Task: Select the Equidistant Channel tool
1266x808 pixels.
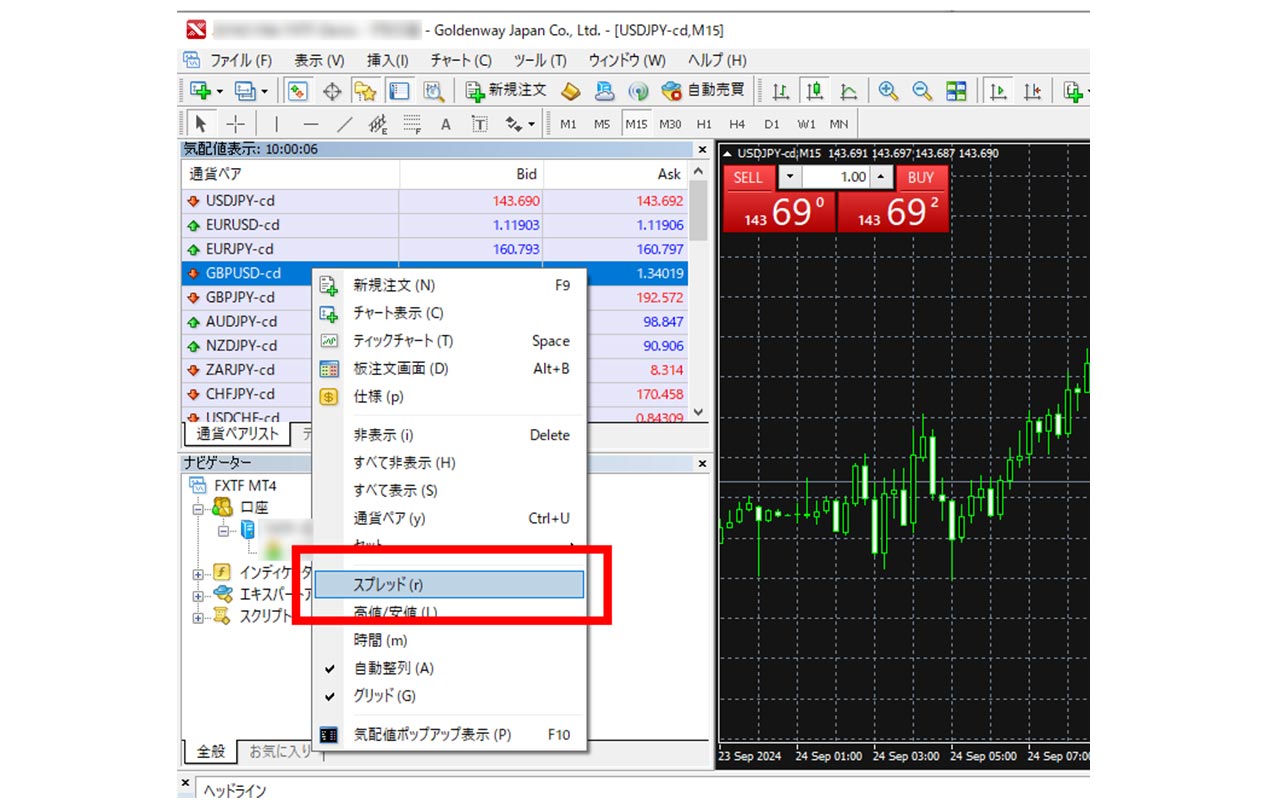Action: coord(379,124)
